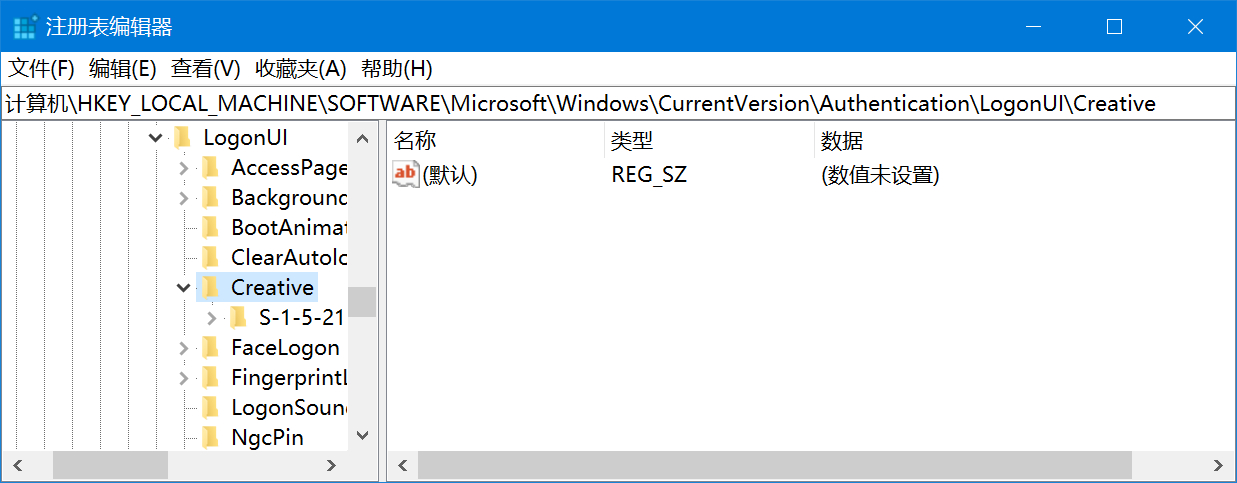
Task: Expand the Fingerprint tree node
Action: (183, 378)
